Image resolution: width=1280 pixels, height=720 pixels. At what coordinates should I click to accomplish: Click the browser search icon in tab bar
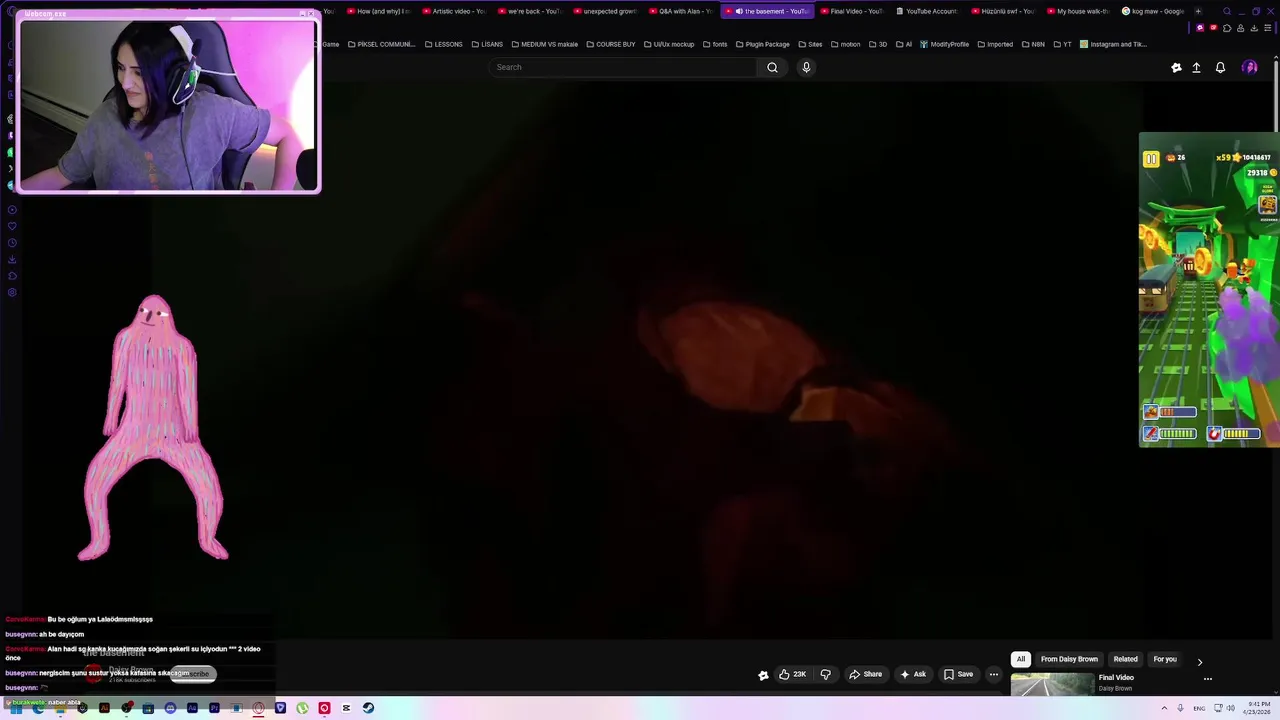click(1227, 11)
